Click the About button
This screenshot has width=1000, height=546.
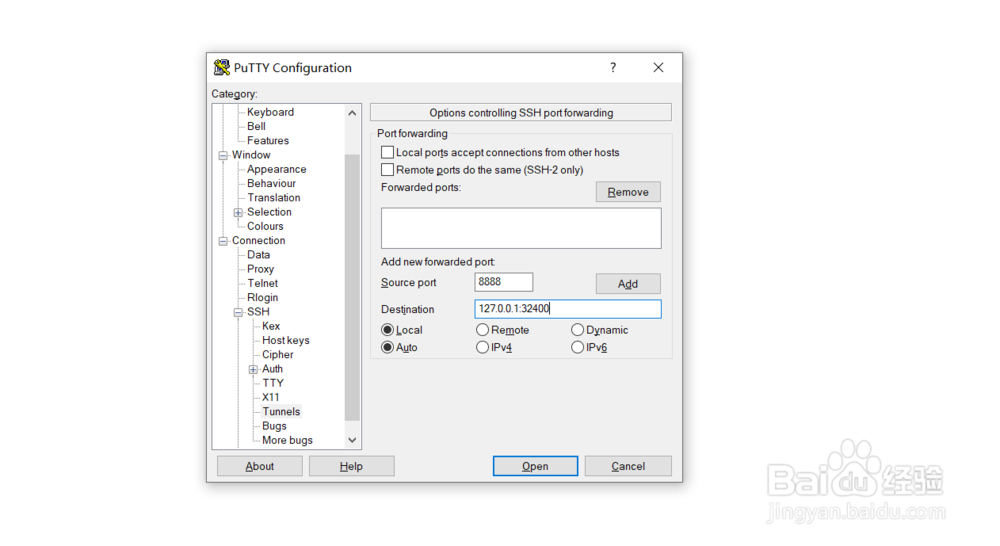point(260,466)
